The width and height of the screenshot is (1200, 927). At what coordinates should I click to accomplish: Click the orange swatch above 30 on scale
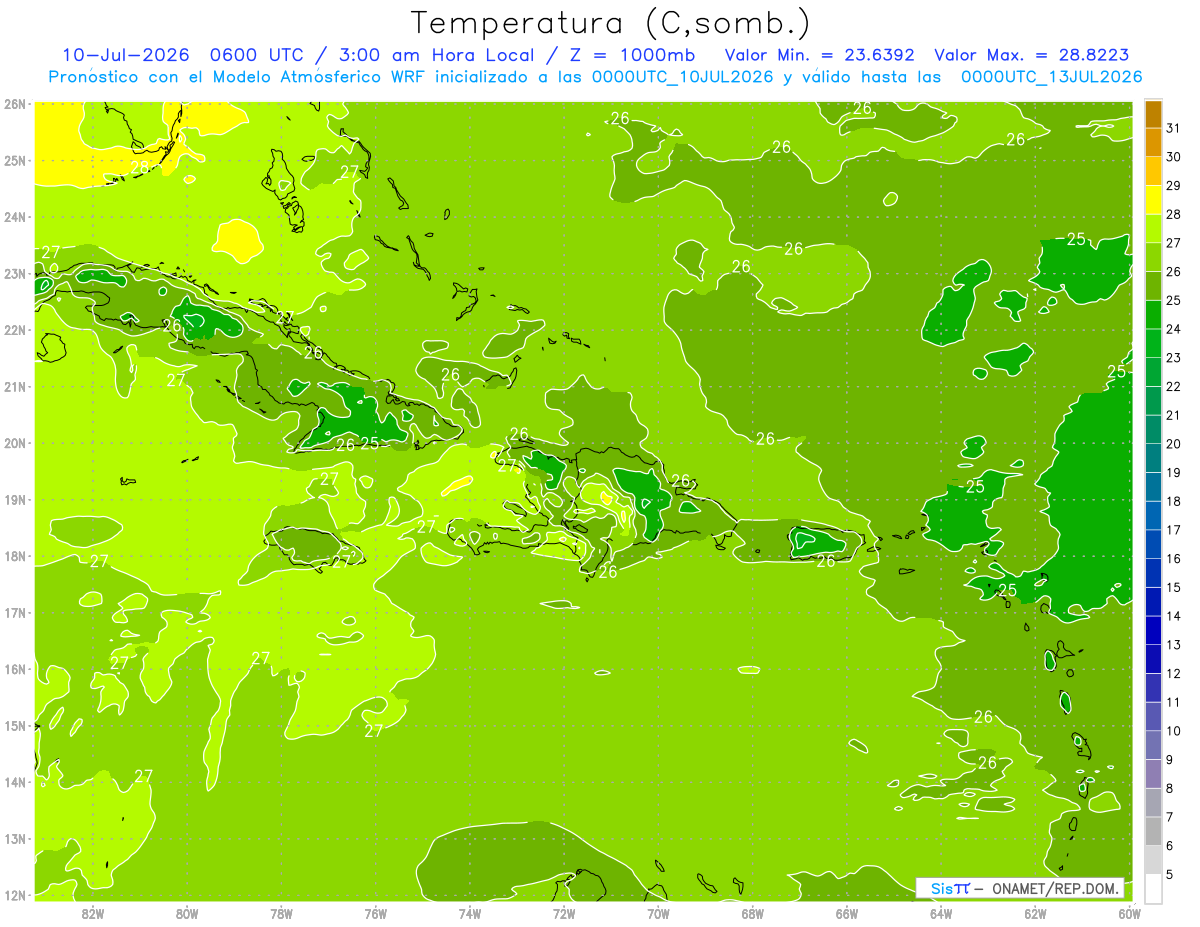[x=1153, y=142]
